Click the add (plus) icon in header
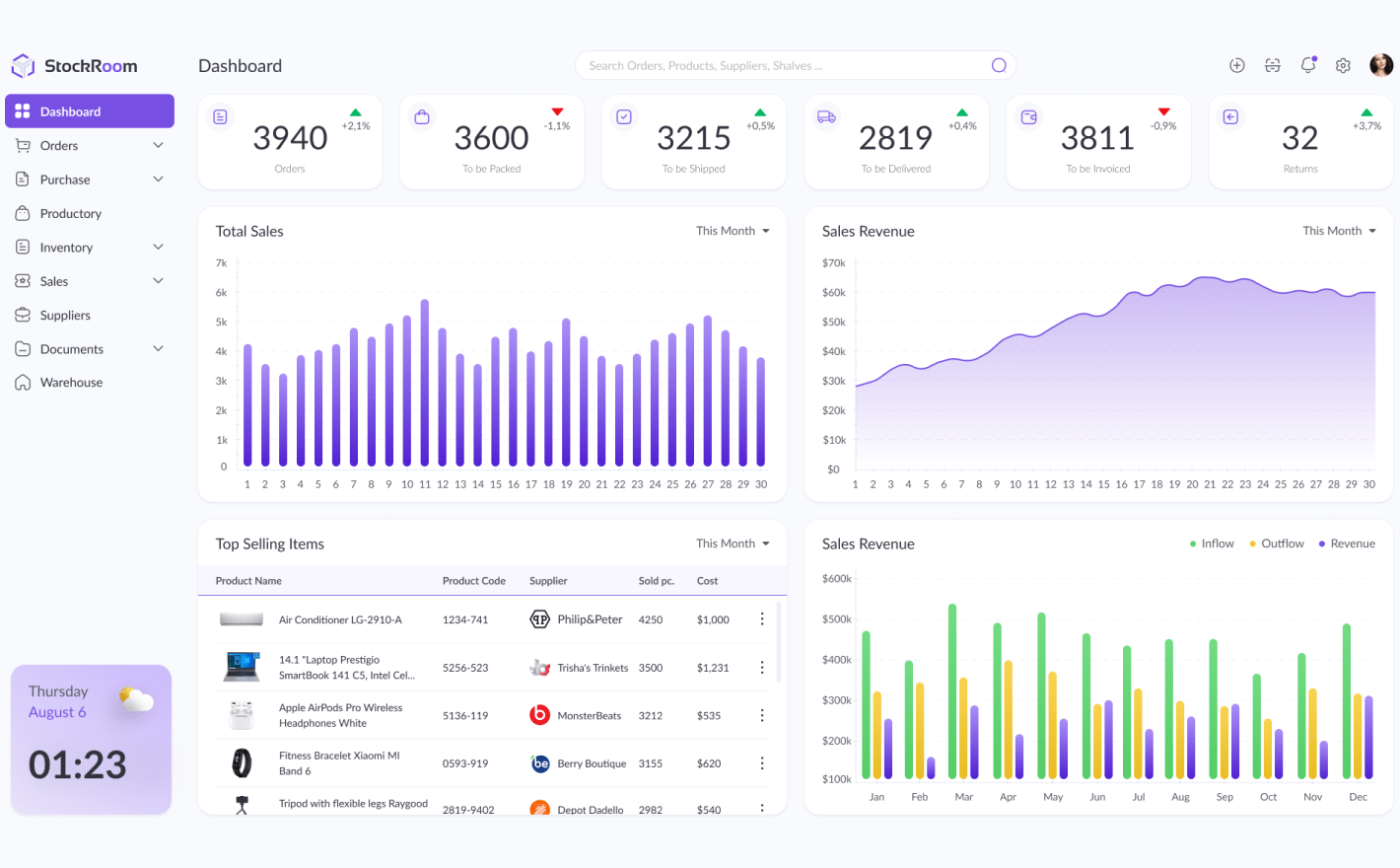Image resolution: width=1400 pixels, height=868 pixels. pyautogui.click(x=1236, y=65)
